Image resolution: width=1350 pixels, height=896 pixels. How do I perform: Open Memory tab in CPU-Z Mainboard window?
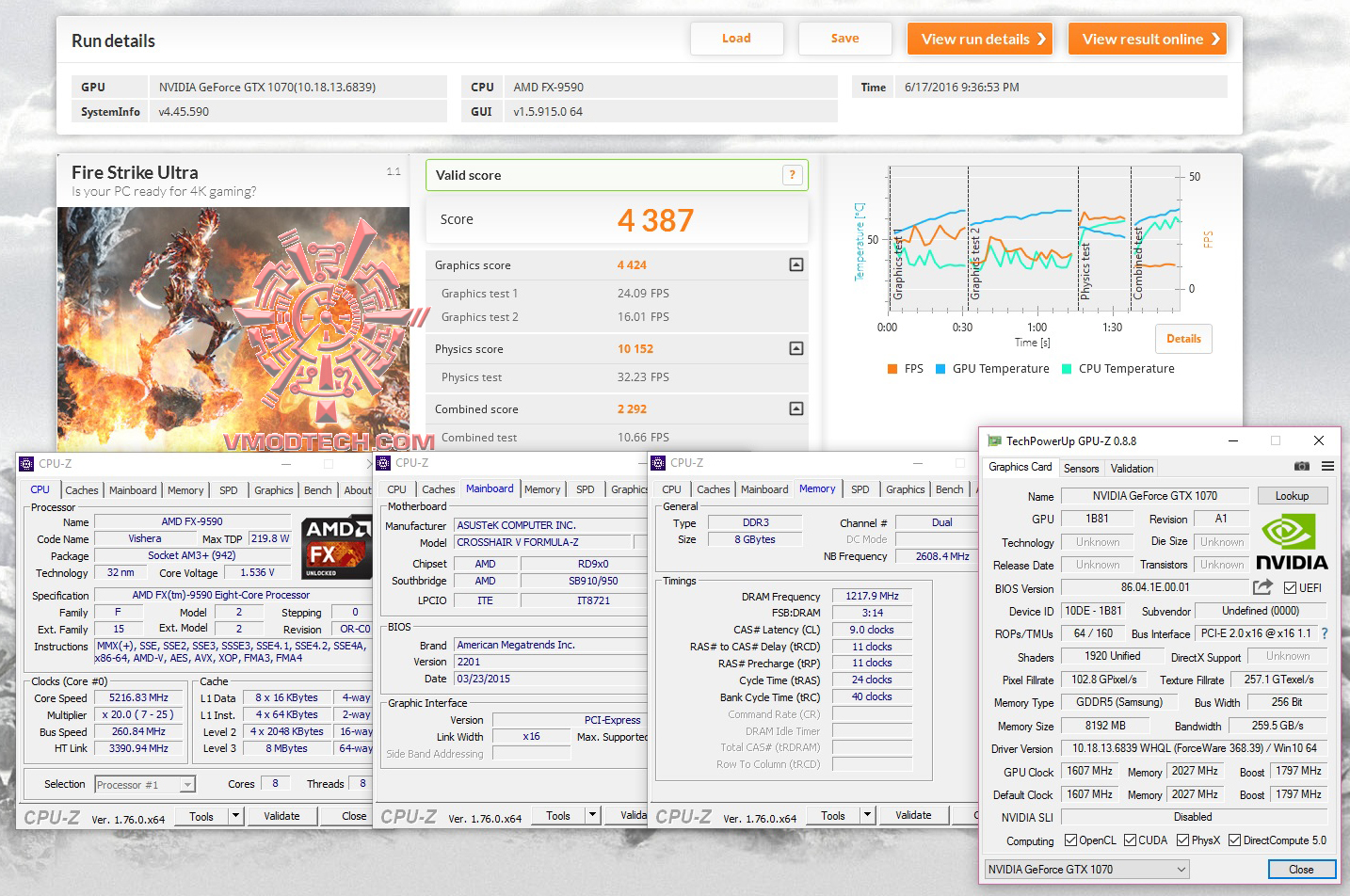pos(542,489)
